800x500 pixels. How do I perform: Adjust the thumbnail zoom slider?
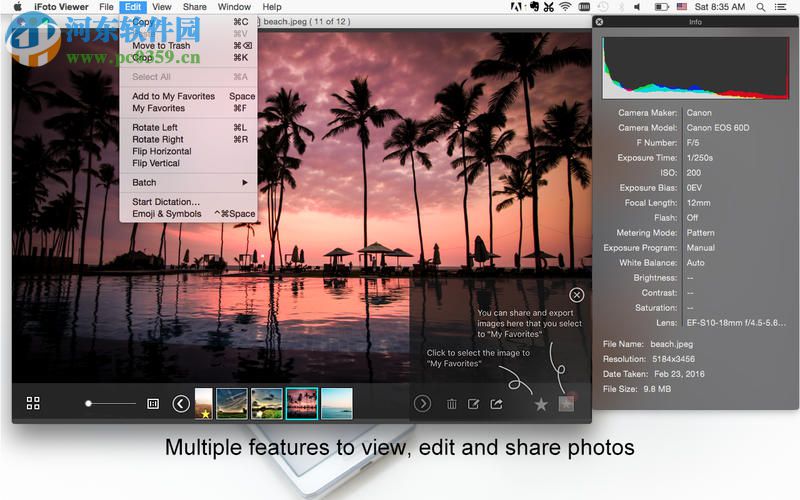pos(110,404)
